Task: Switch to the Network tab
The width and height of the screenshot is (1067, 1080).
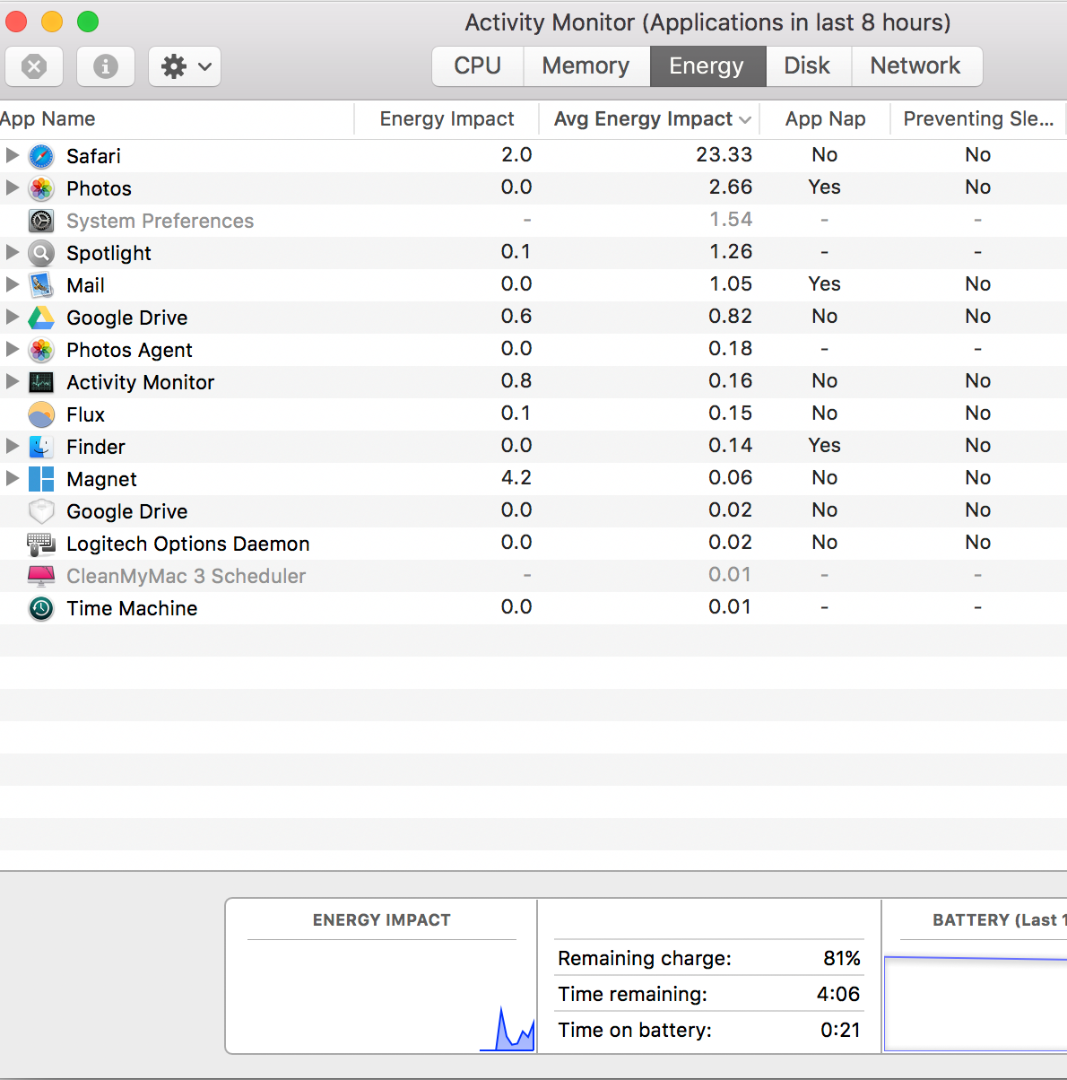Action: tap(915, 66)
